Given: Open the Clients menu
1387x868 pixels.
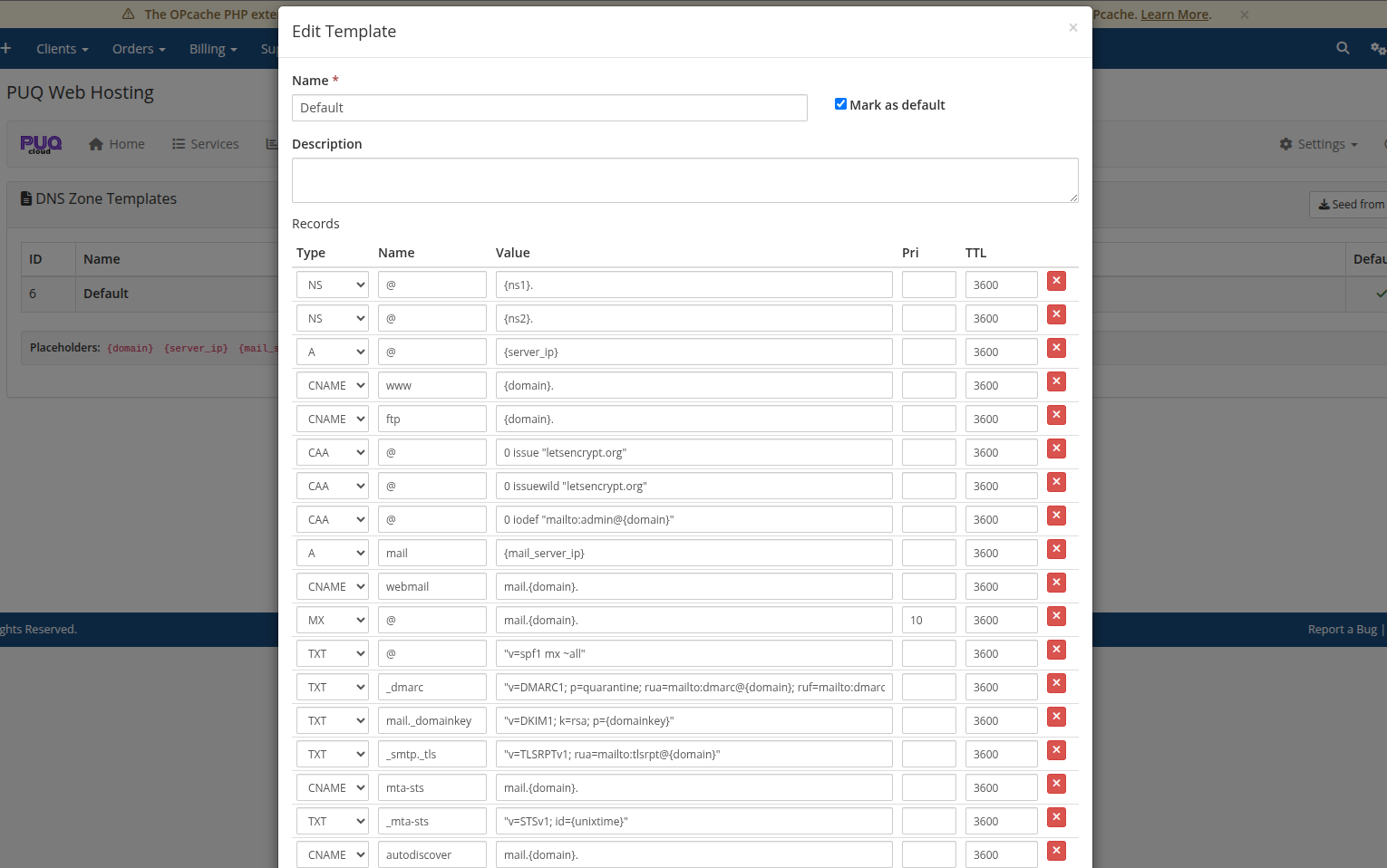Looking at the screenshot, I should [x=63, y=49].
